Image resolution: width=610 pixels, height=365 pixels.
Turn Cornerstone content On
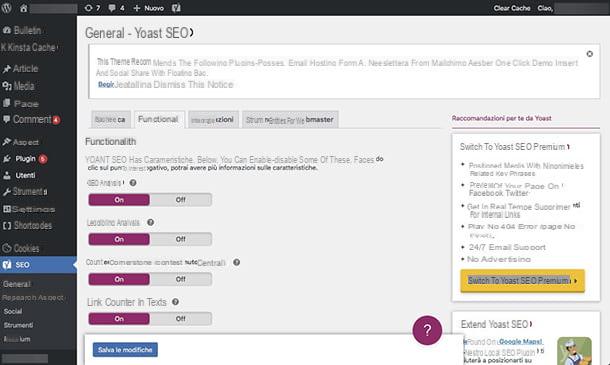tap(119, 279)
